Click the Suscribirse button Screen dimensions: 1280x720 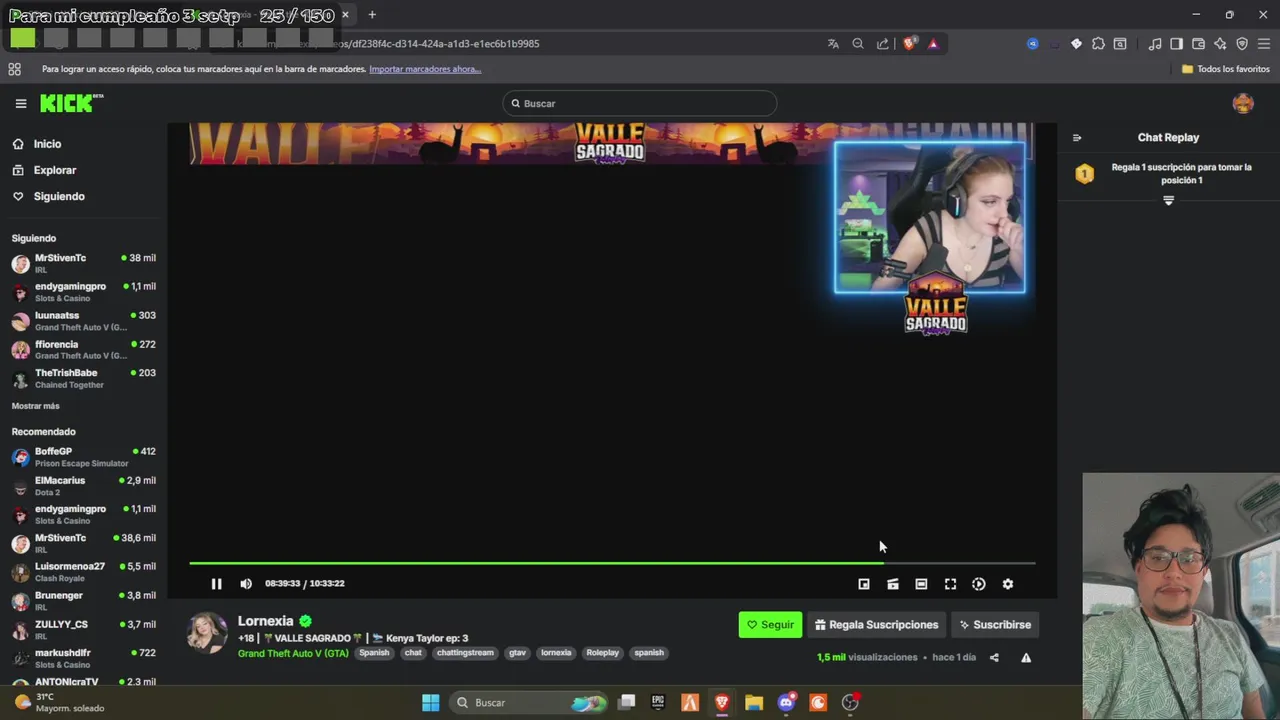995,625
